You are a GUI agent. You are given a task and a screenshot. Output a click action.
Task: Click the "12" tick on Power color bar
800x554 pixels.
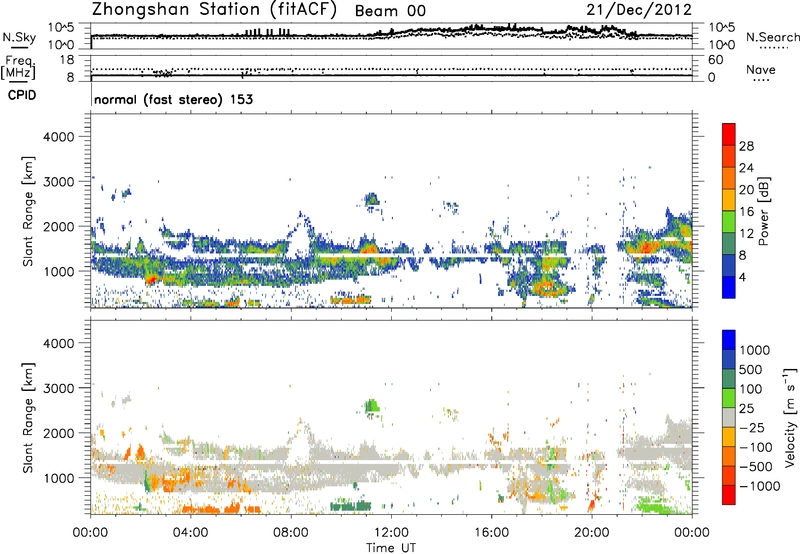tap(746, 234)
